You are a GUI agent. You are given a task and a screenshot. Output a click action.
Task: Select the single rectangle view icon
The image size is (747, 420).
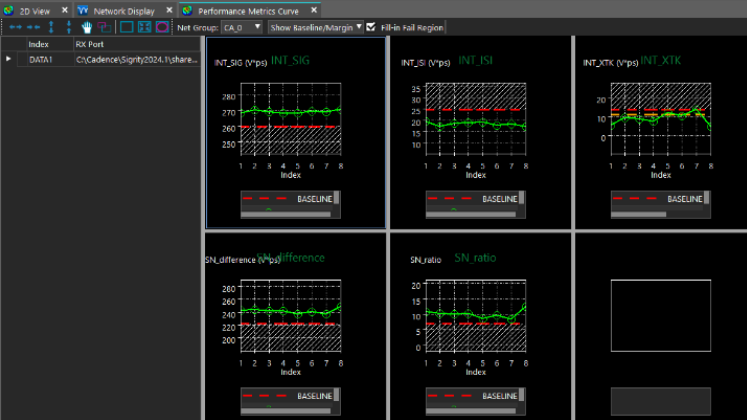(126, 27)
